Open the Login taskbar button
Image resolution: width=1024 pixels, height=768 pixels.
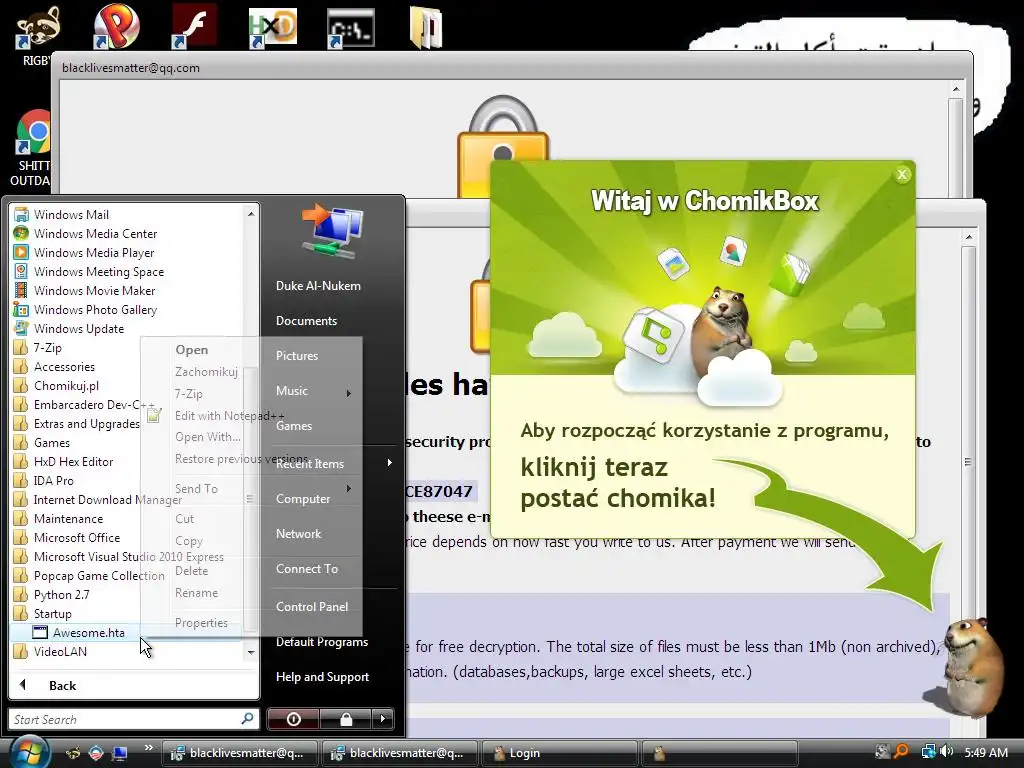coord(558,753)
